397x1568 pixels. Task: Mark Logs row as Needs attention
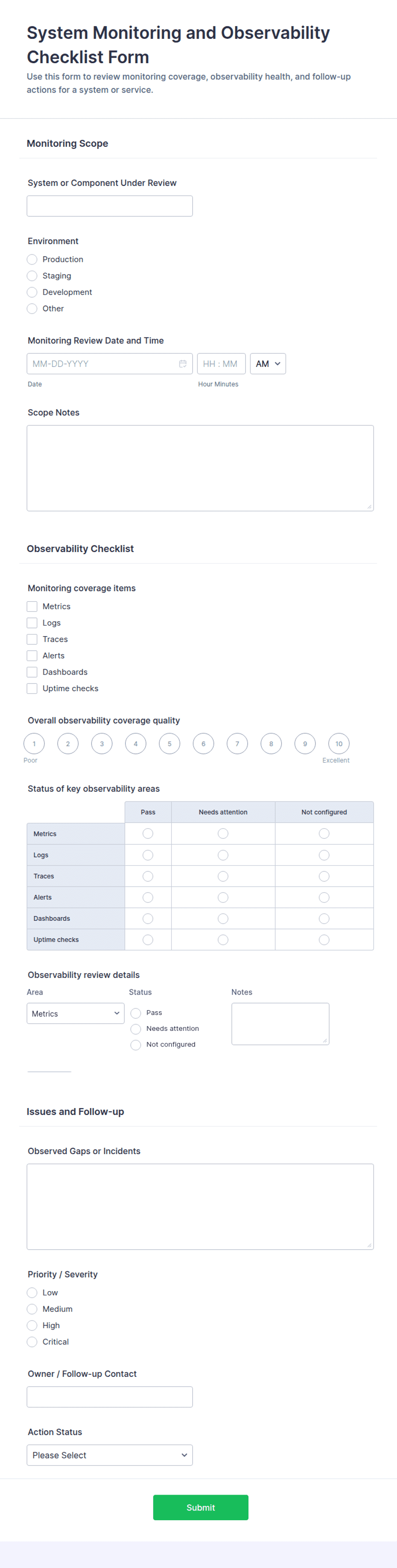pyautogui.click(x=223, y=855)
